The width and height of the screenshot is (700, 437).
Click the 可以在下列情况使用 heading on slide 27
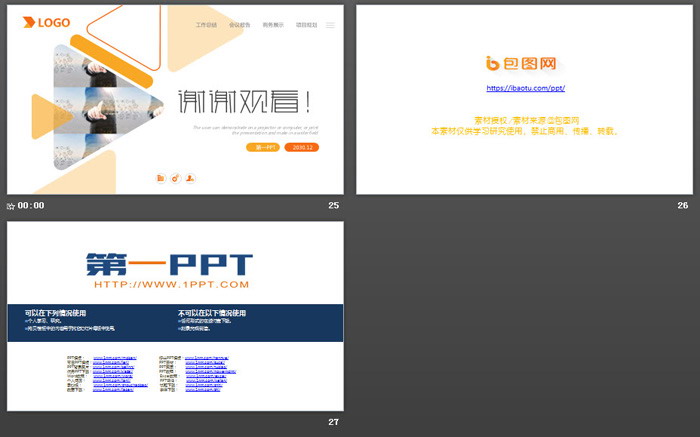point(55,313)
